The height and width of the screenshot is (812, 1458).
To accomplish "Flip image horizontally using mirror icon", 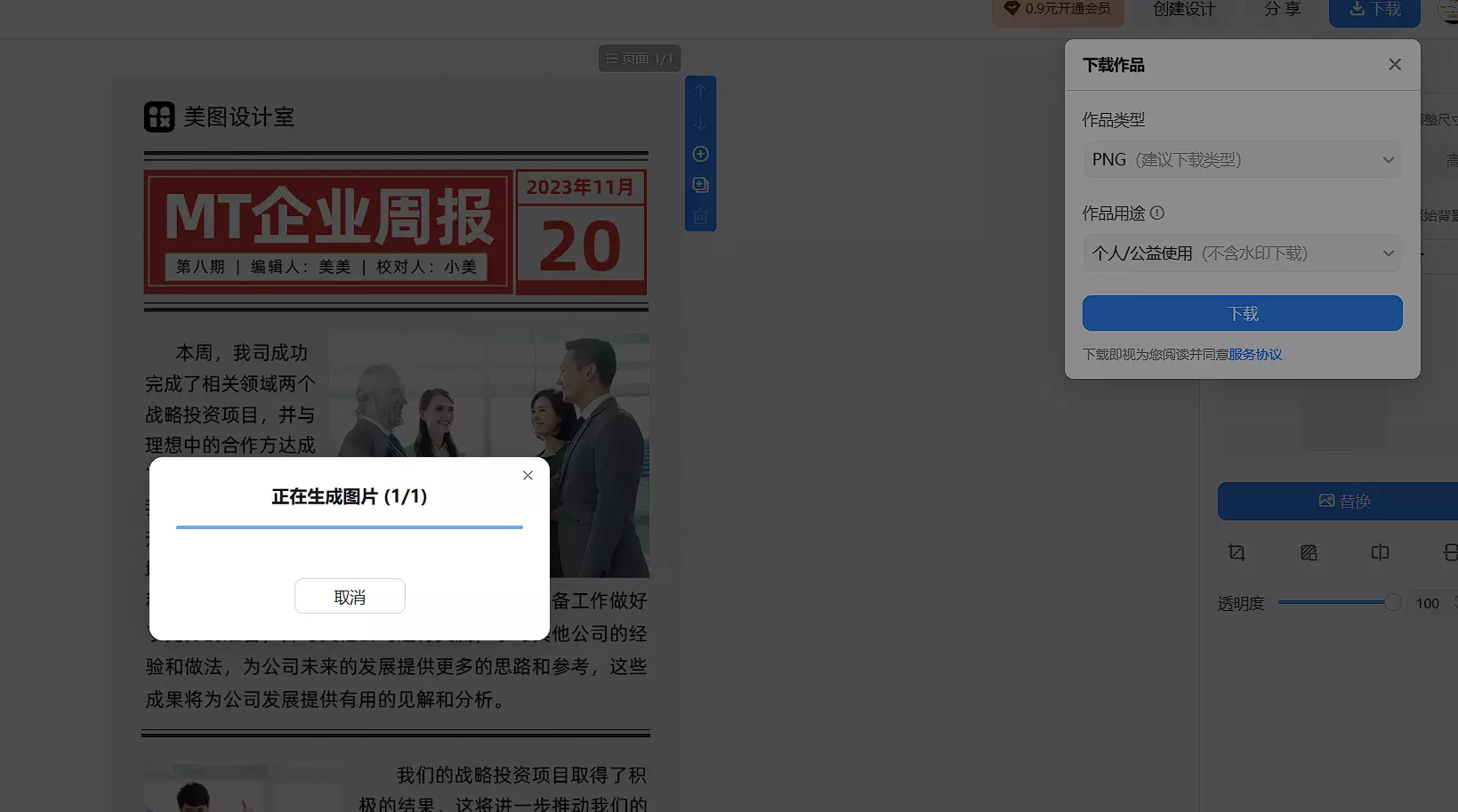I will 1380,552.
